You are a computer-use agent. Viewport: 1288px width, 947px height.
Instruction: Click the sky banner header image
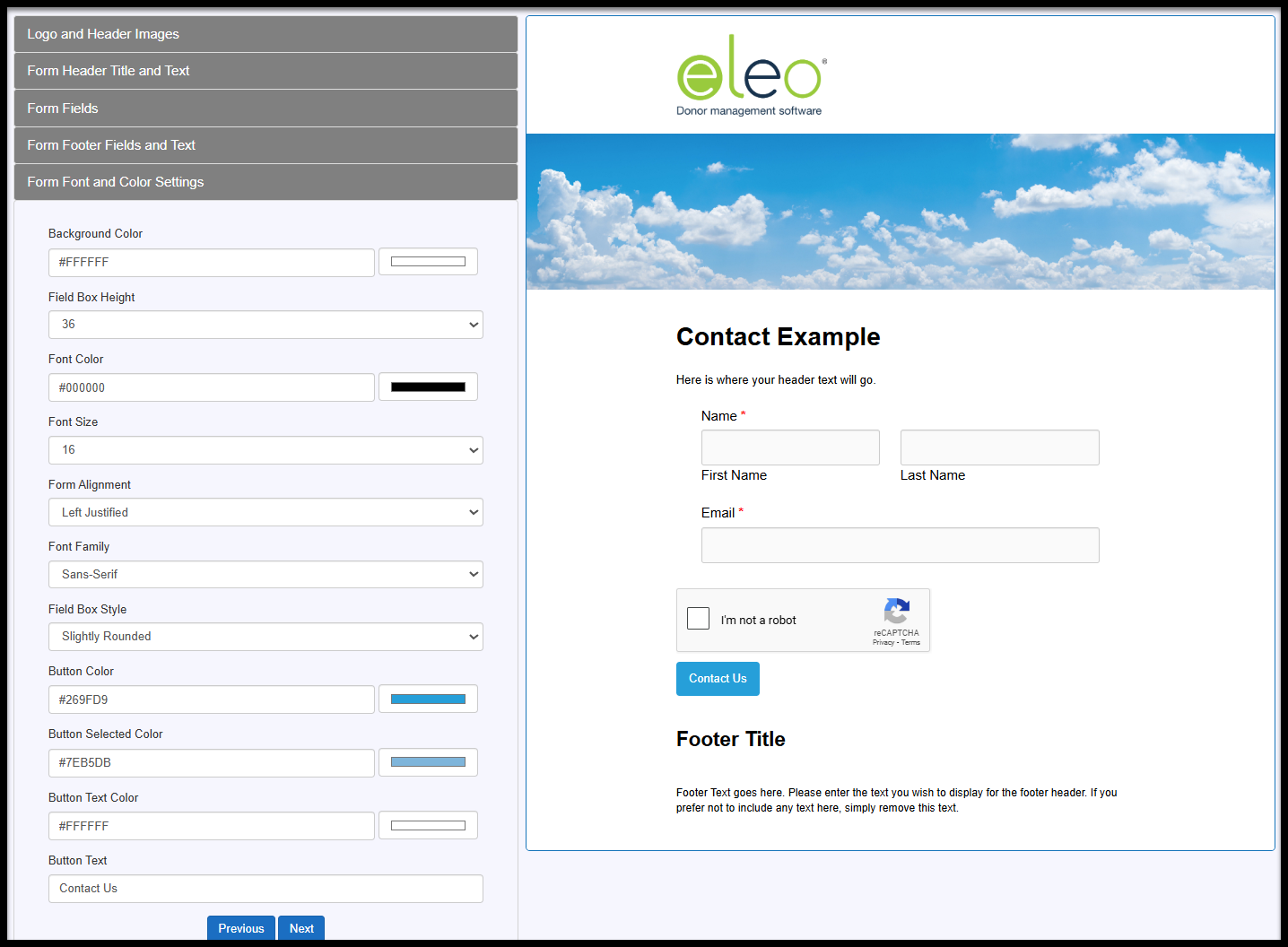pos(901,212)
